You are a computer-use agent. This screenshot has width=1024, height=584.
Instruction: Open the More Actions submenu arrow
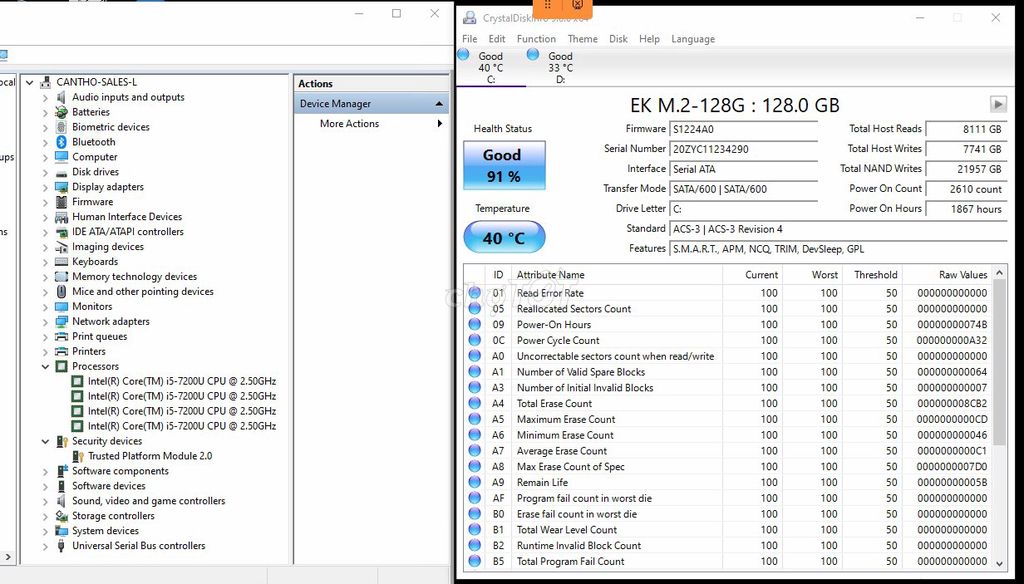coord(440,123)
